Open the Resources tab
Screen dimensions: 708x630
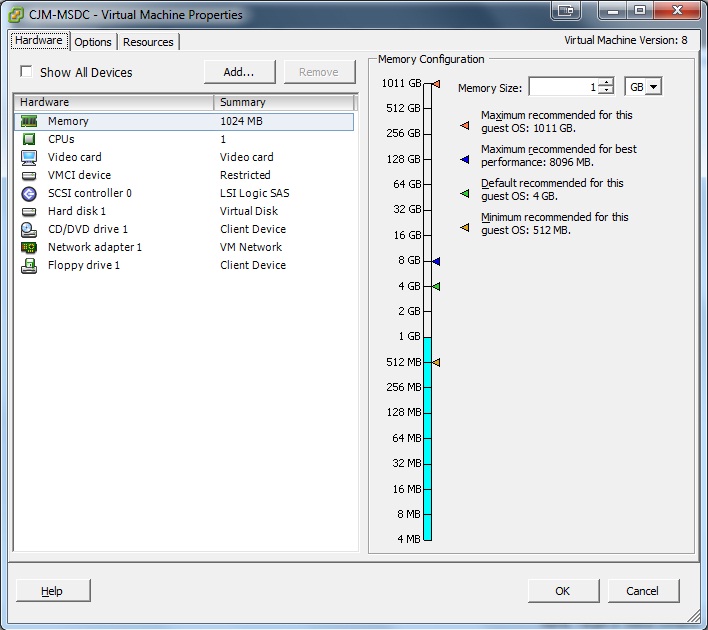click(148, 42)
